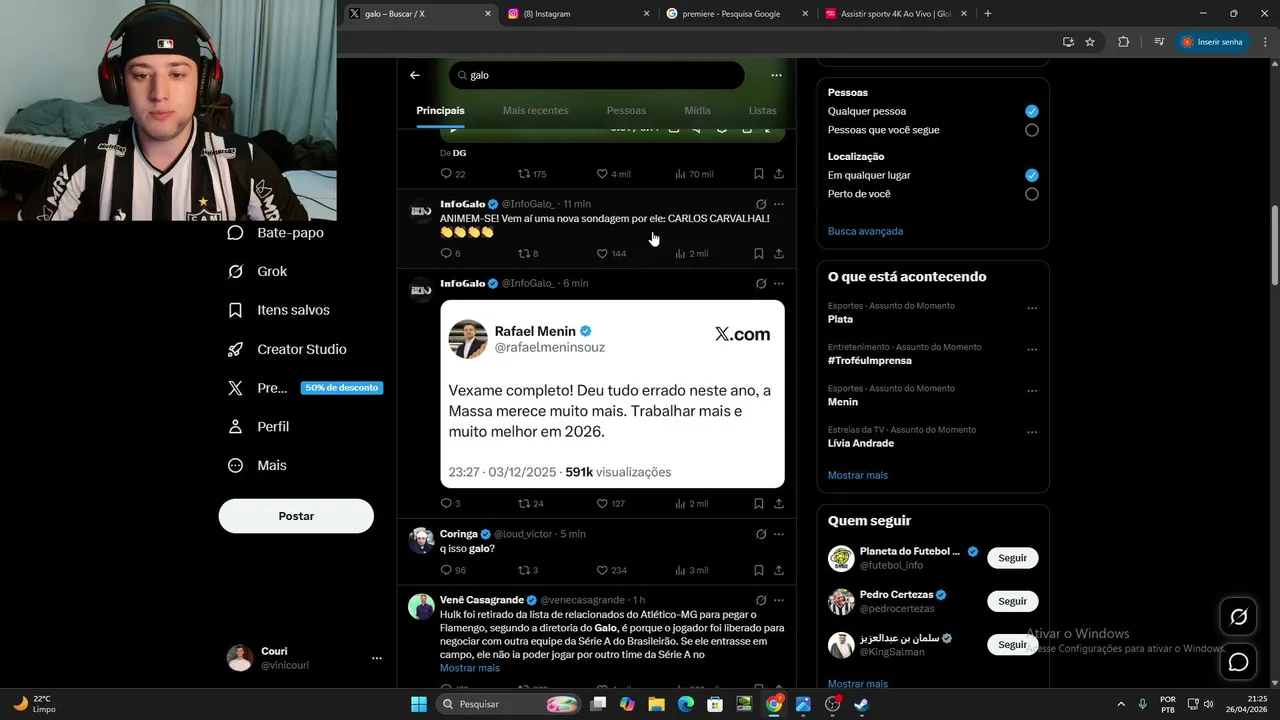
Task: Follow Pedro Certezas
Action: click(x=1012, y=601)
